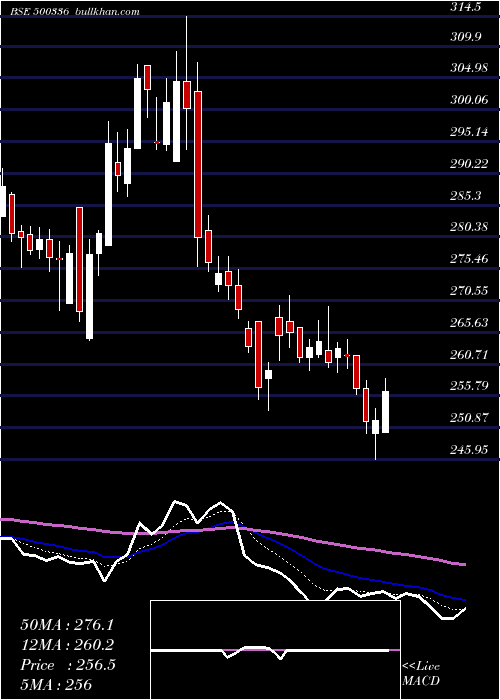
Task: Click the last white candlestick on the chart
Action: [385, 412]
